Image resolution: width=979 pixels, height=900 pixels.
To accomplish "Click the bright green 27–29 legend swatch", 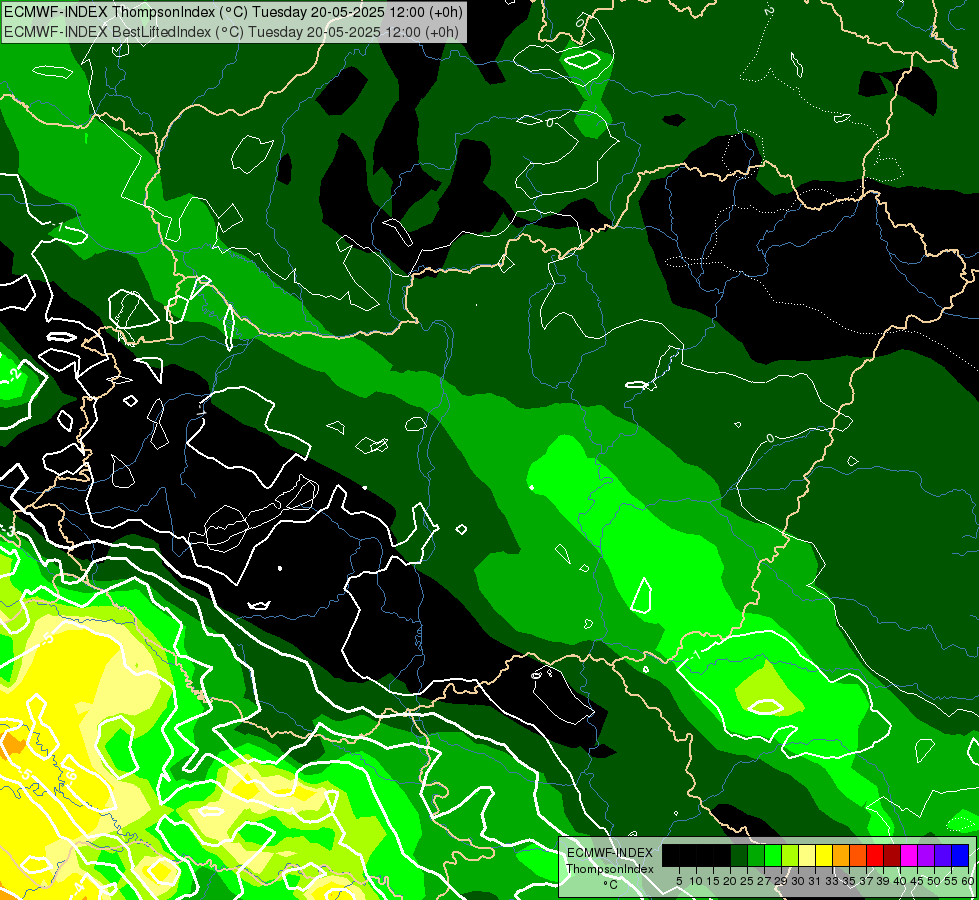I will pyautogui.click(x=773, y=855).
